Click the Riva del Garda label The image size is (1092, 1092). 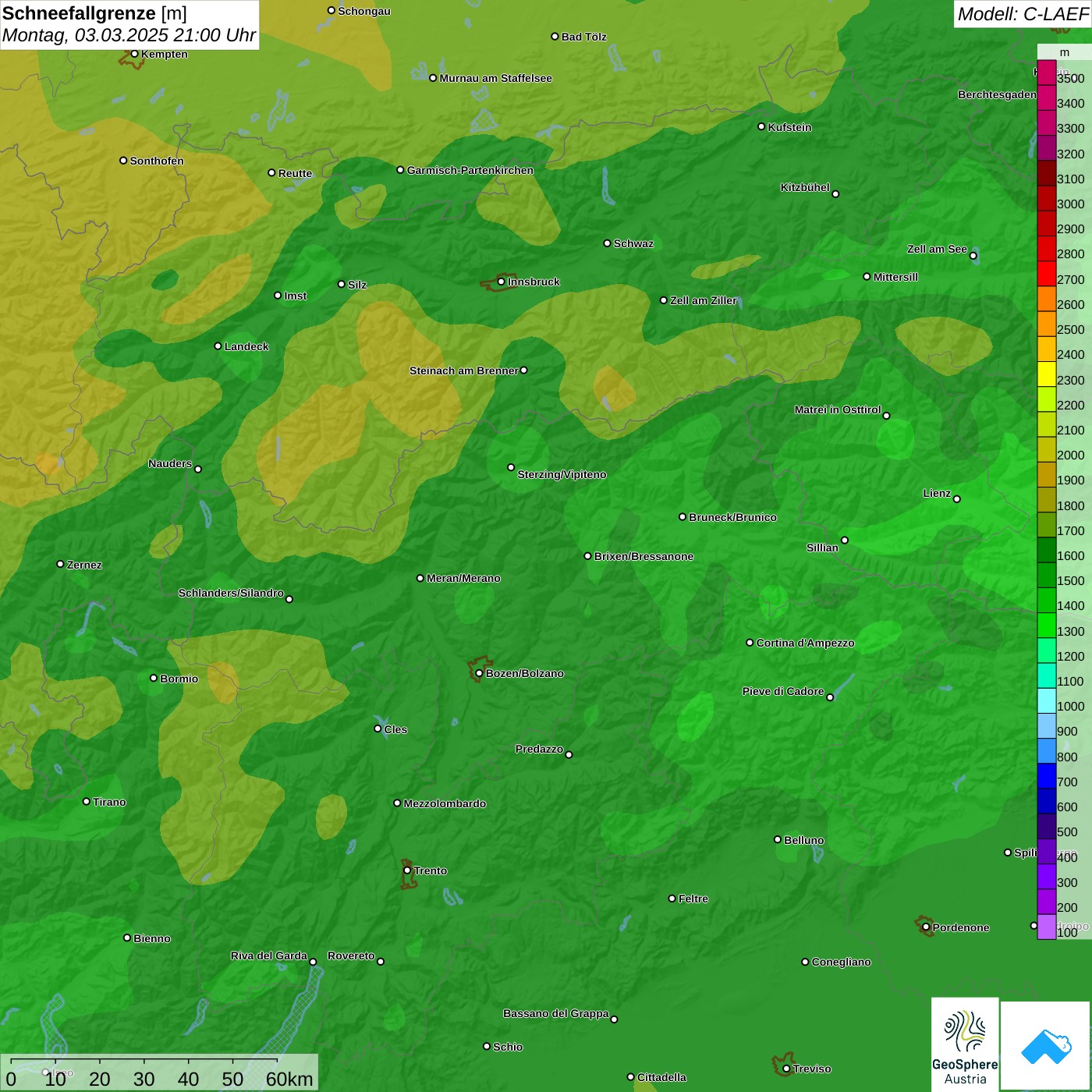[269, 955]
